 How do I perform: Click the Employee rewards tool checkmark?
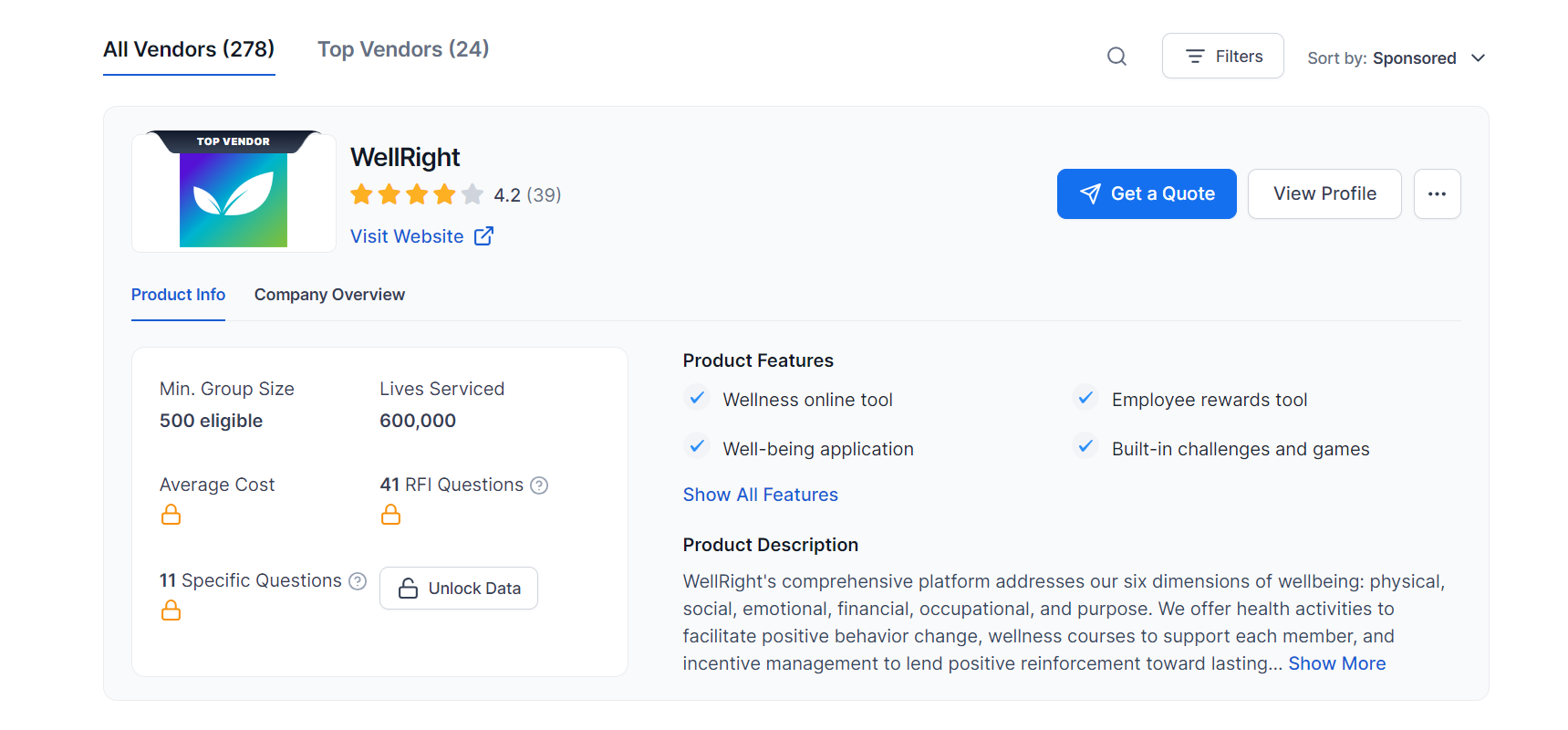[1085, 399]
